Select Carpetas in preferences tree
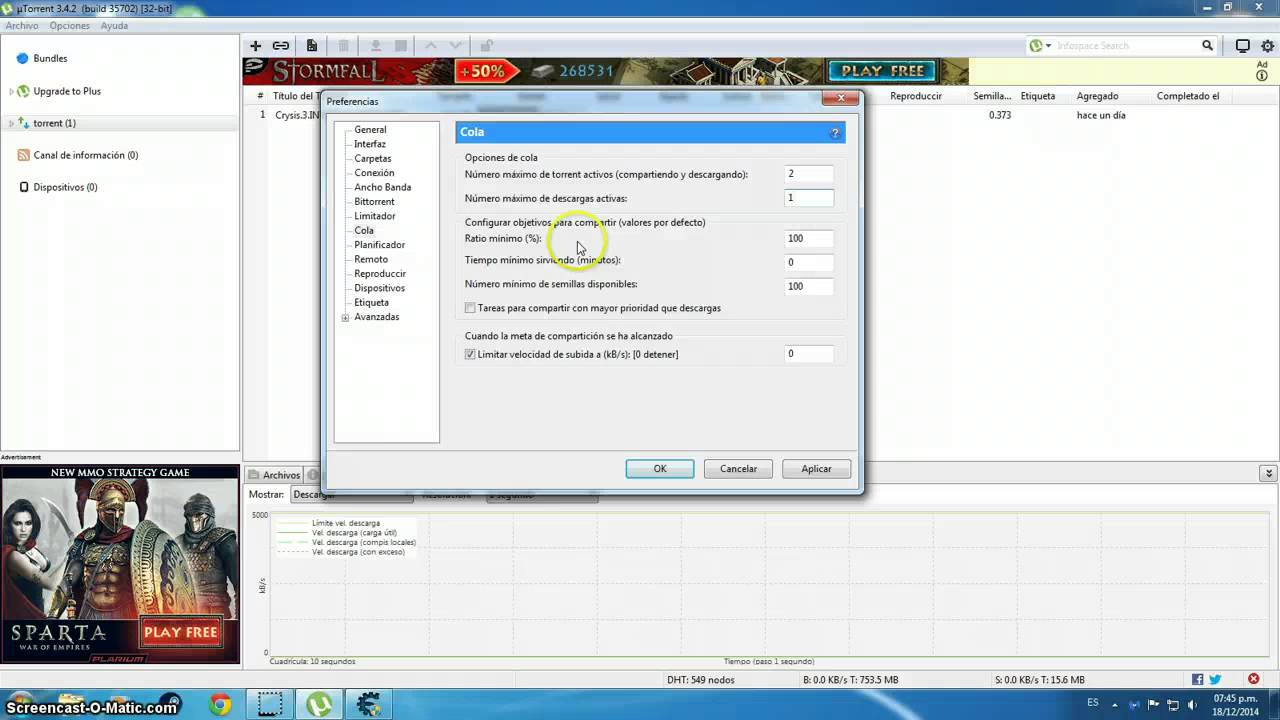Image resolution: width=1280 pixels, height=720 pixels. click(x=373, y=159)
